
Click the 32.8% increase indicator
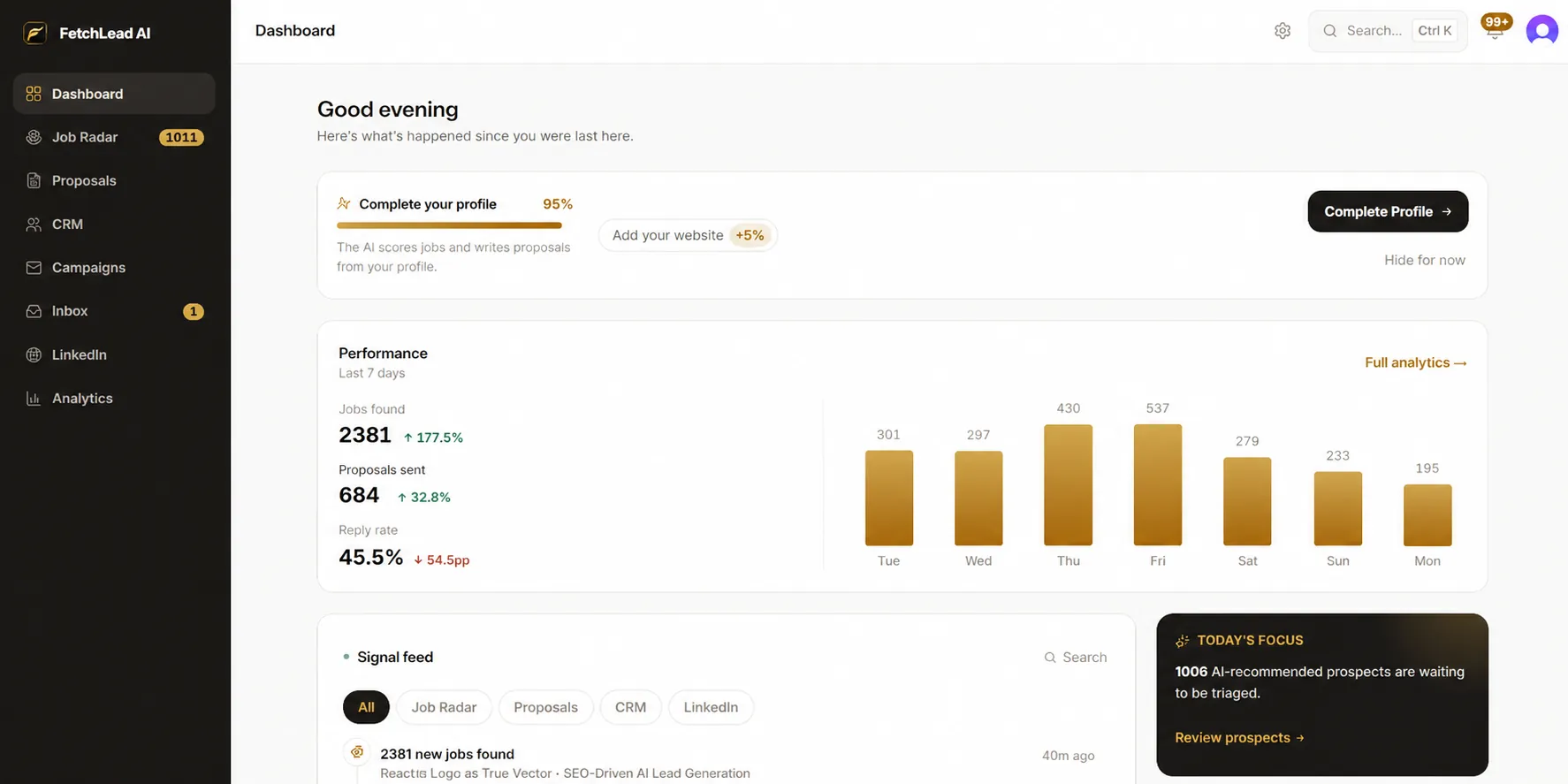tap(424, 498)
